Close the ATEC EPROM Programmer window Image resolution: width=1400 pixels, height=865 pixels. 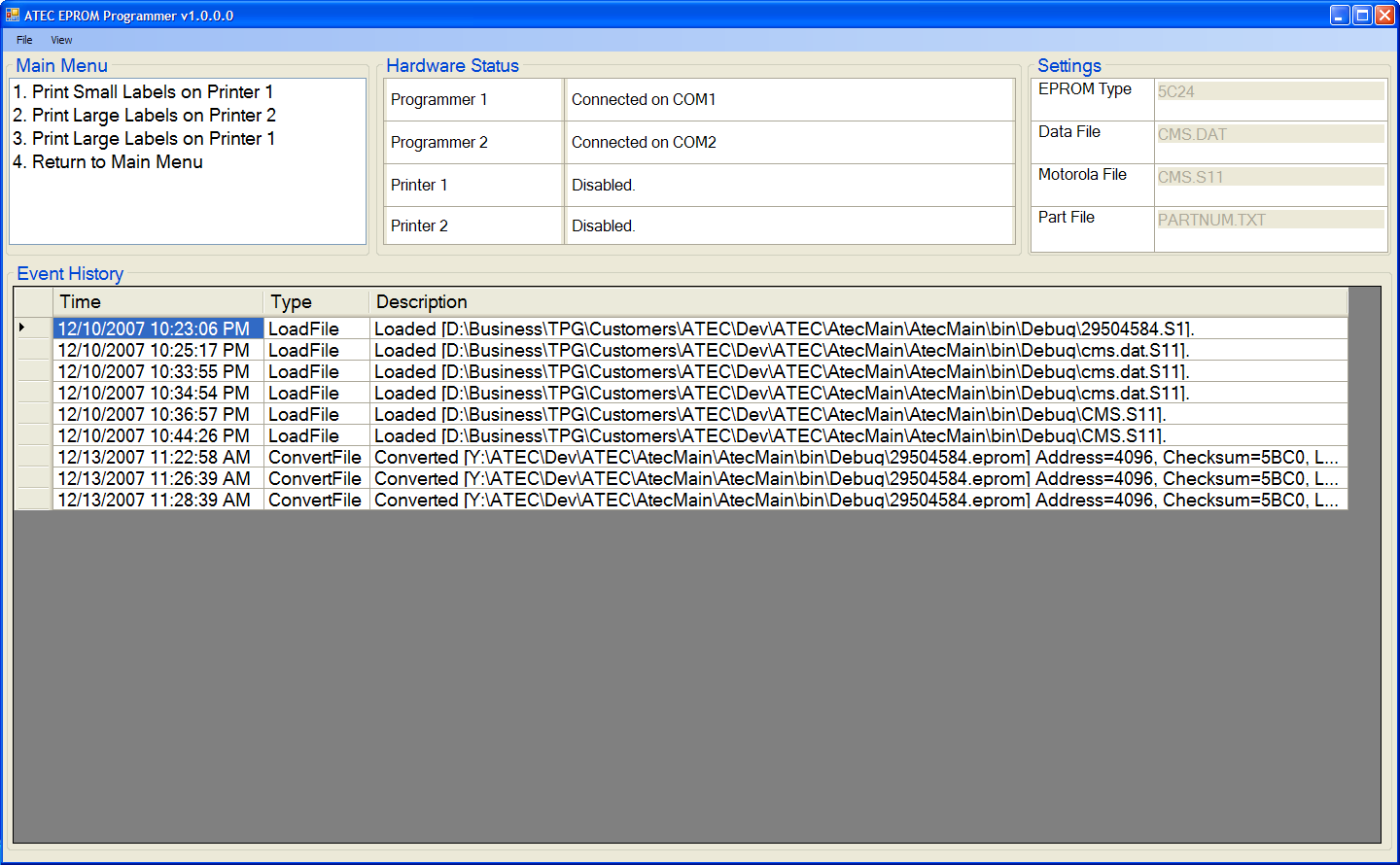click(1384, 15)
